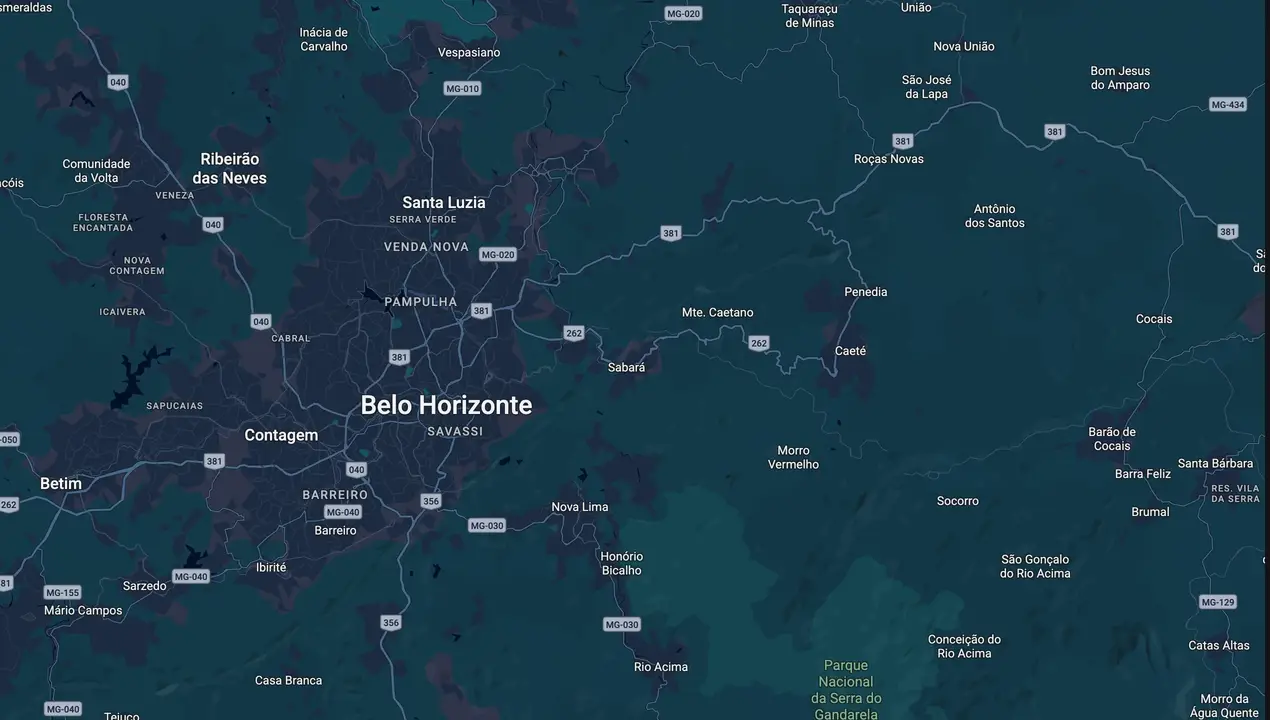Select the Sabará label
Viewport: 1270px width, 720px height.
point(627,367)
